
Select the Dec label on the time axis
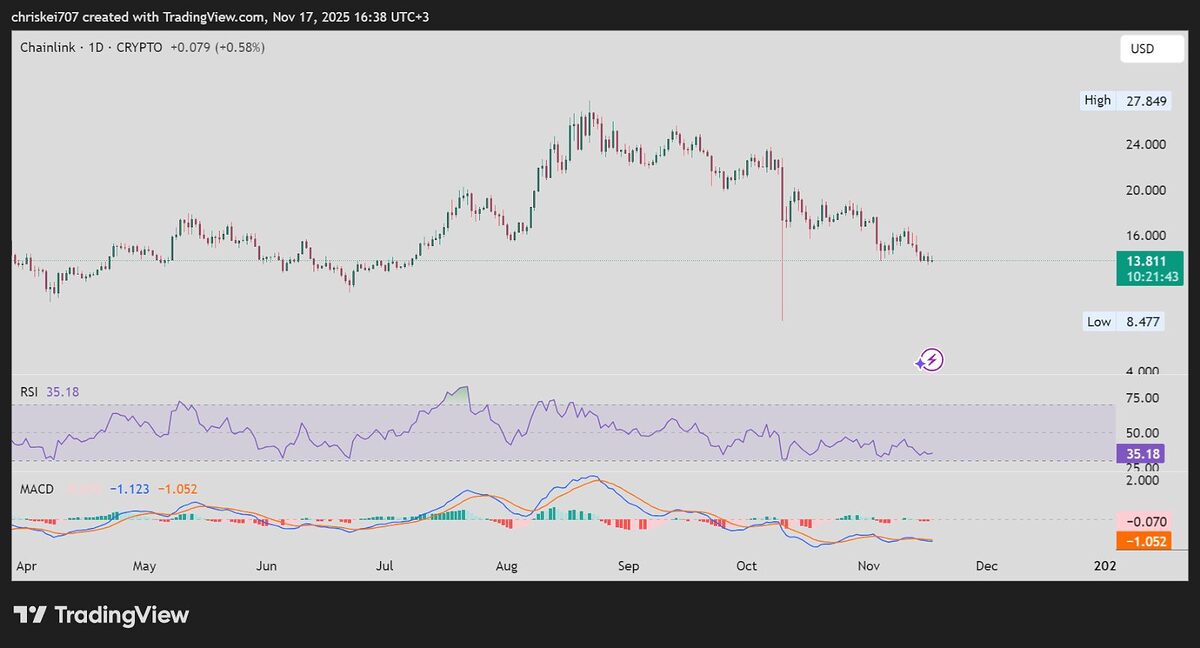986,565
